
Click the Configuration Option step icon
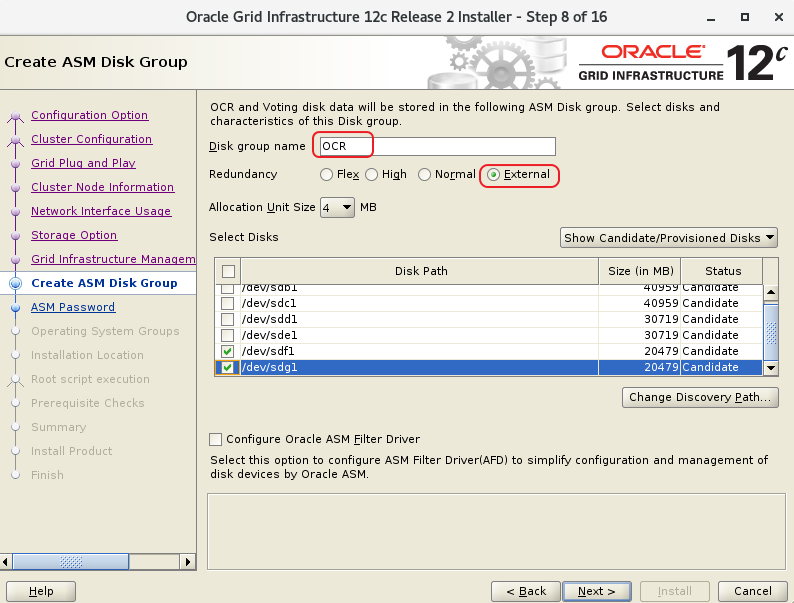point(14,116)
